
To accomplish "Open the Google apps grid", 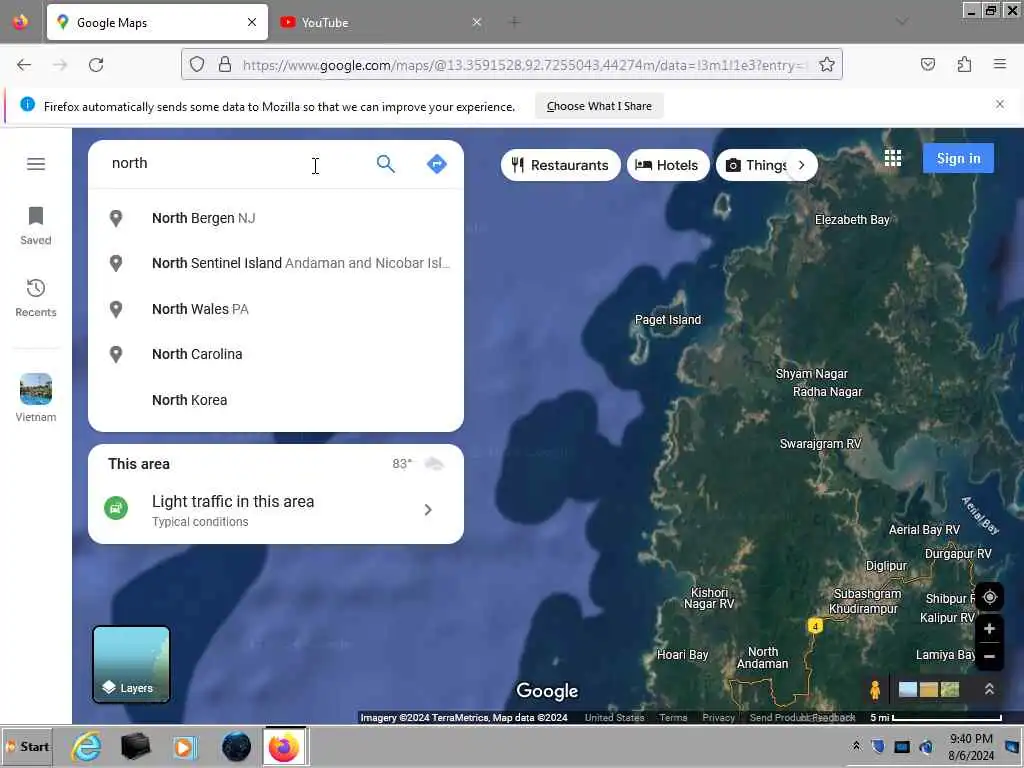I will [893, 158].
